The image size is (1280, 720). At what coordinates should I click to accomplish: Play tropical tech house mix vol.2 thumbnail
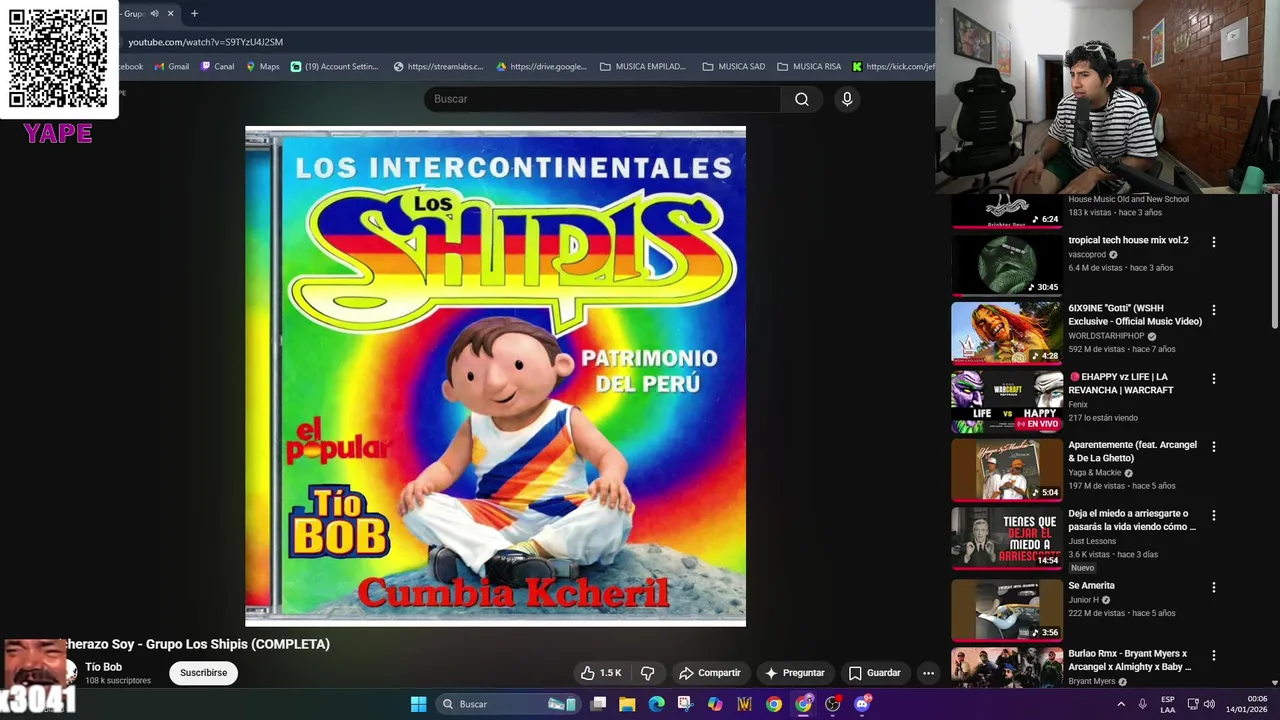pos(1006,264)
